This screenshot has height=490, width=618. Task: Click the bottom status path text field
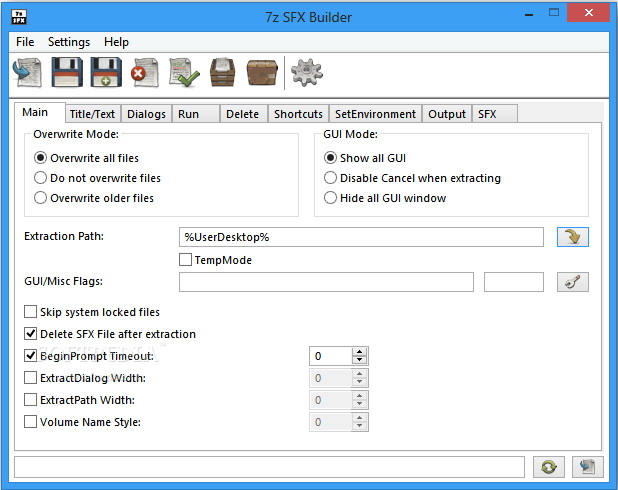[x=270, y=467]
